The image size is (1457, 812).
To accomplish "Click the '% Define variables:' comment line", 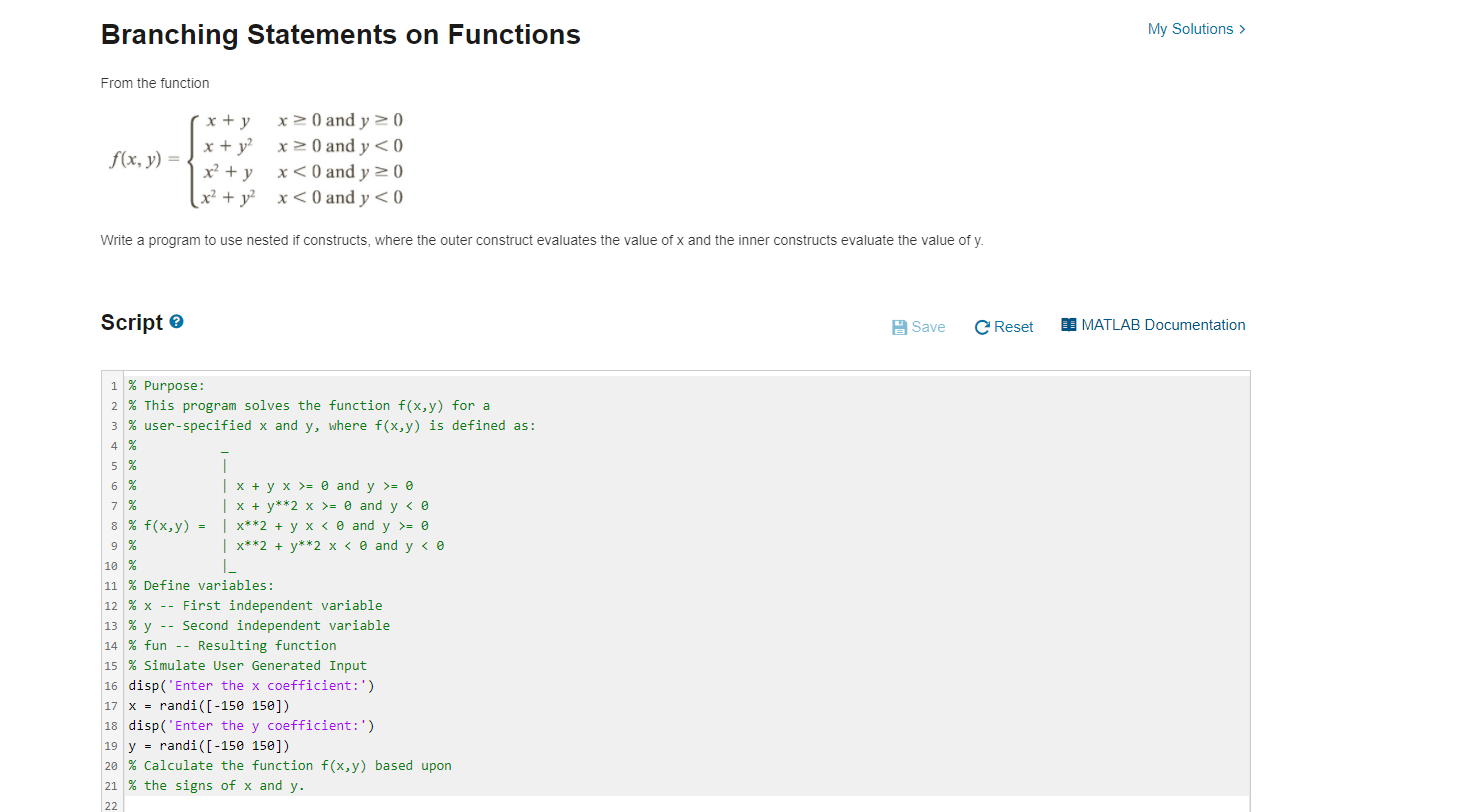I will coord(200,585).
